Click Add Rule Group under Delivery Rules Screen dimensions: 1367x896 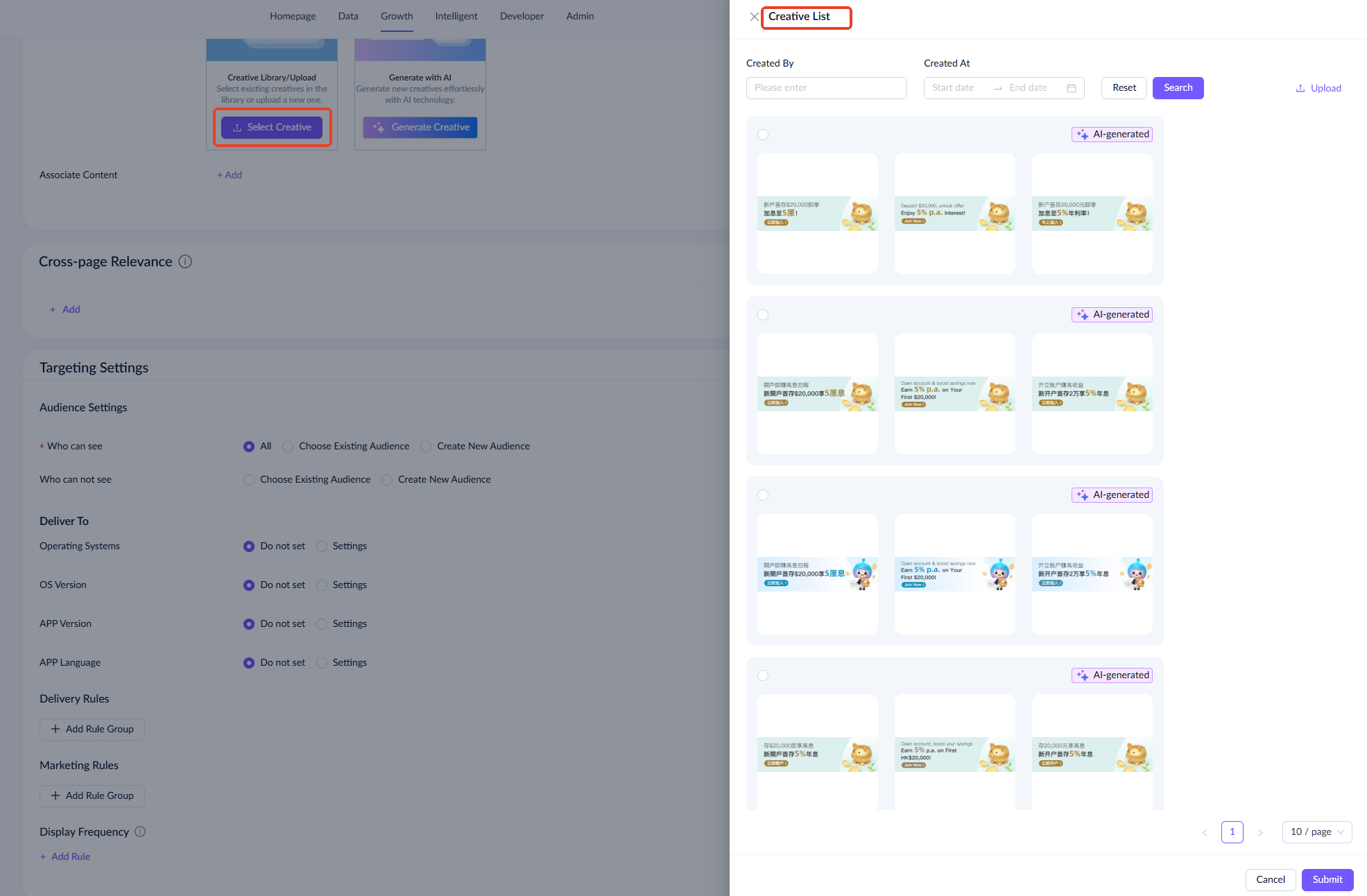[x=92, y=729]
